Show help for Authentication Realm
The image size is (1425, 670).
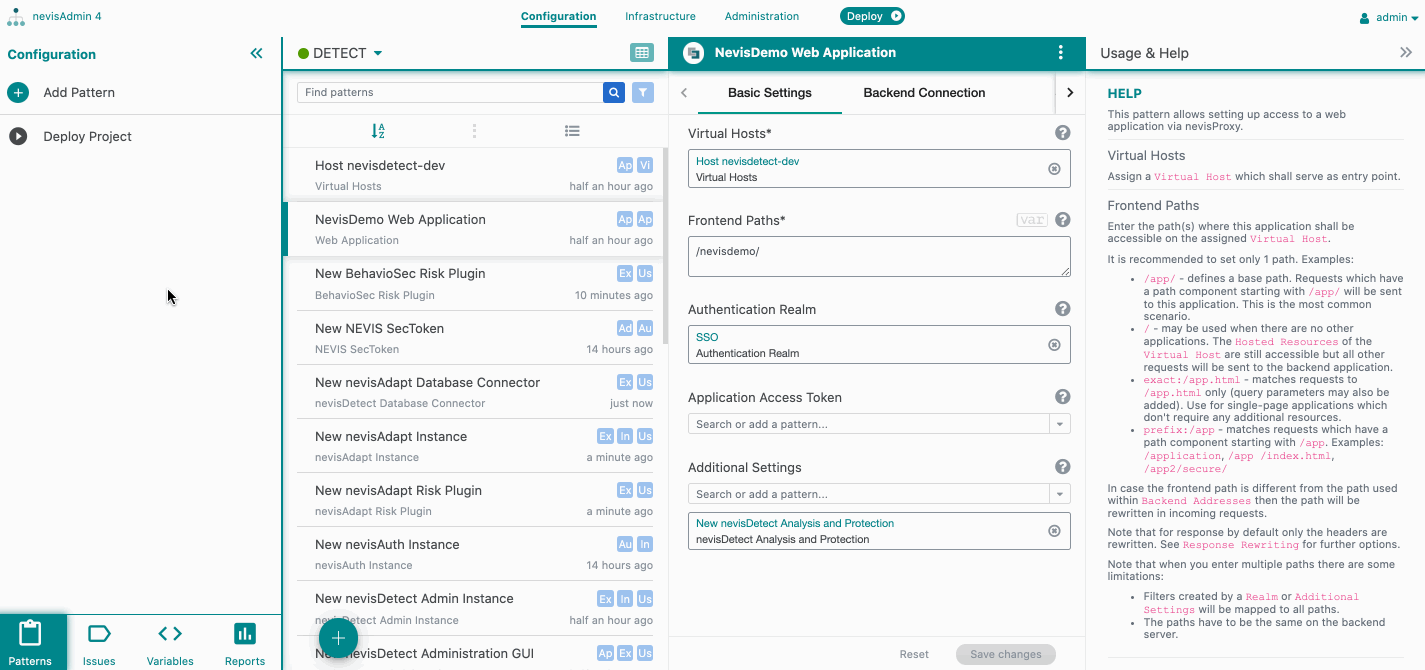[1063, 309]
